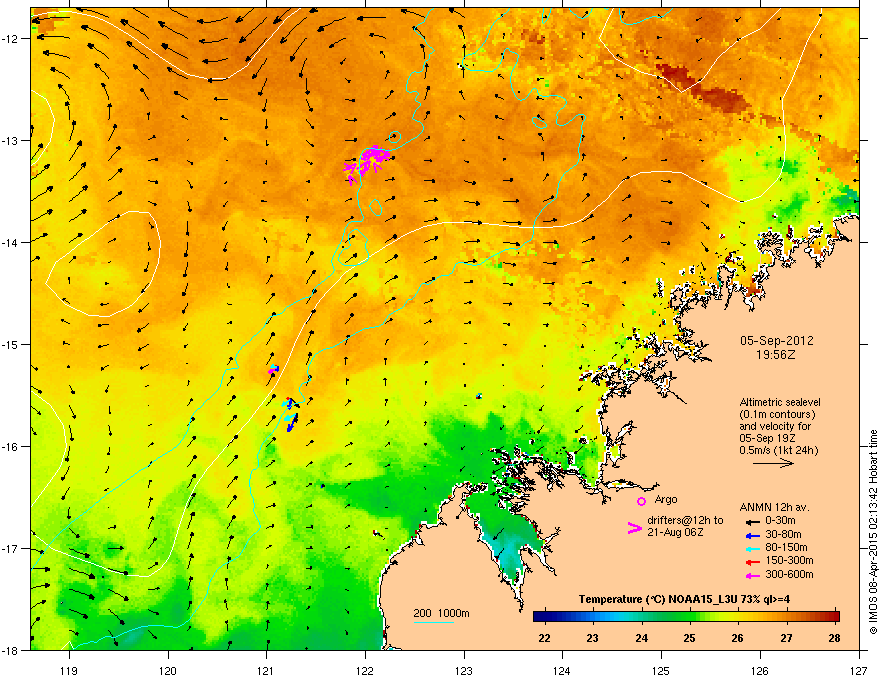880x680 pixels.
Task: Click the time label 19:56Z
Action: coord(776,355)
